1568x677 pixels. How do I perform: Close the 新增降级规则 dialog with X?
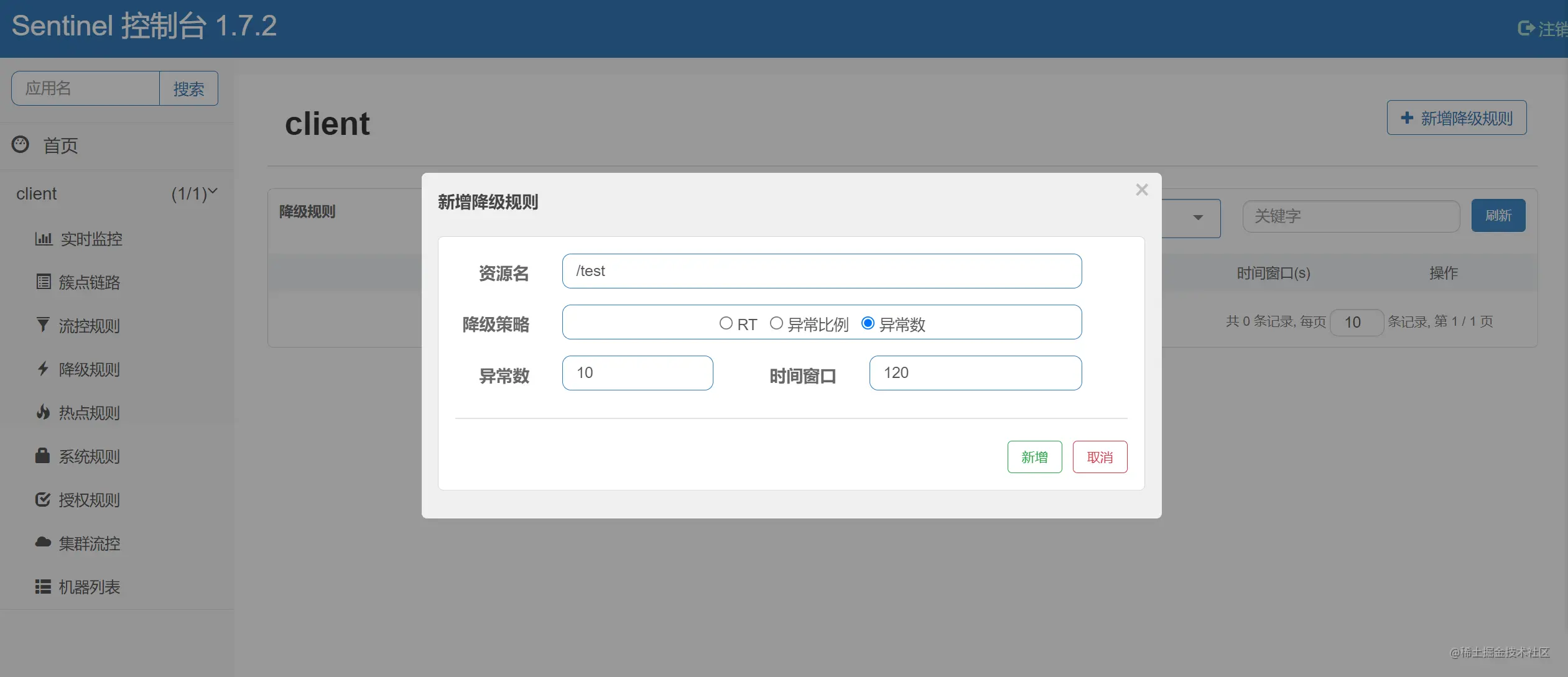point(1141,190)
